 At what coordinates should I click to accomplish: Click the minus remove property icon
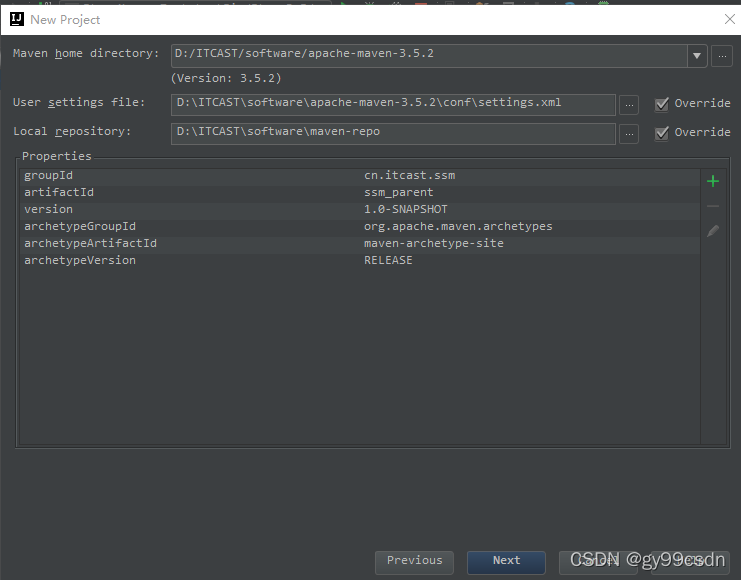(713, 206)
